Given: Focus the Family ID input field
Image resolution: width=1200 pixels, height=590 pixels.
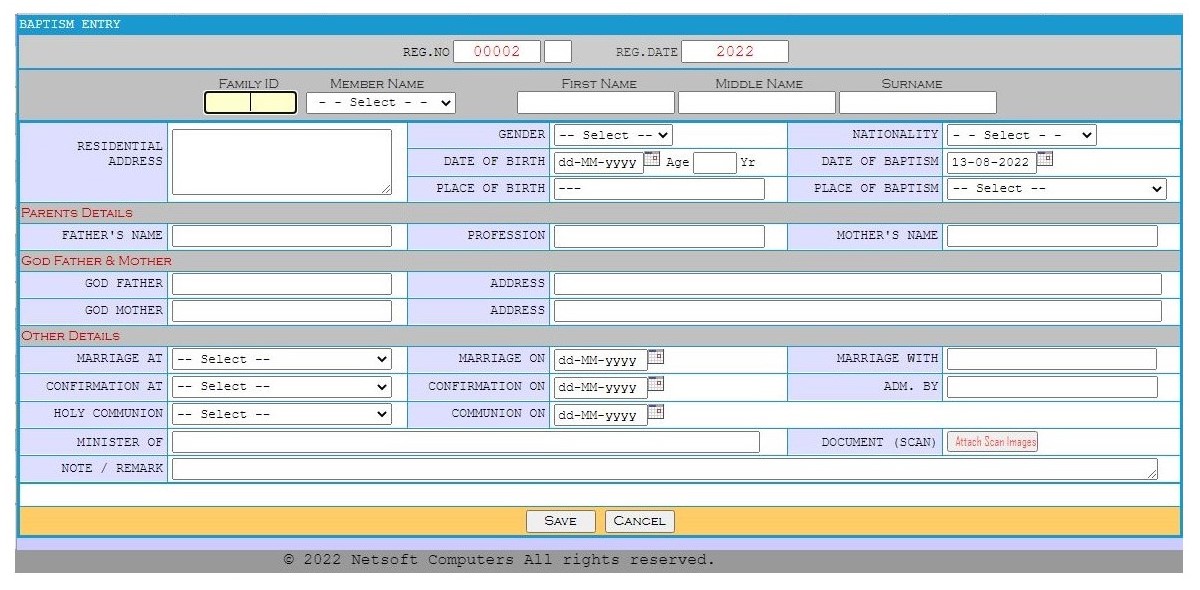Looking at the screenshot, I should pyautogui.click(x=250, y=103).
